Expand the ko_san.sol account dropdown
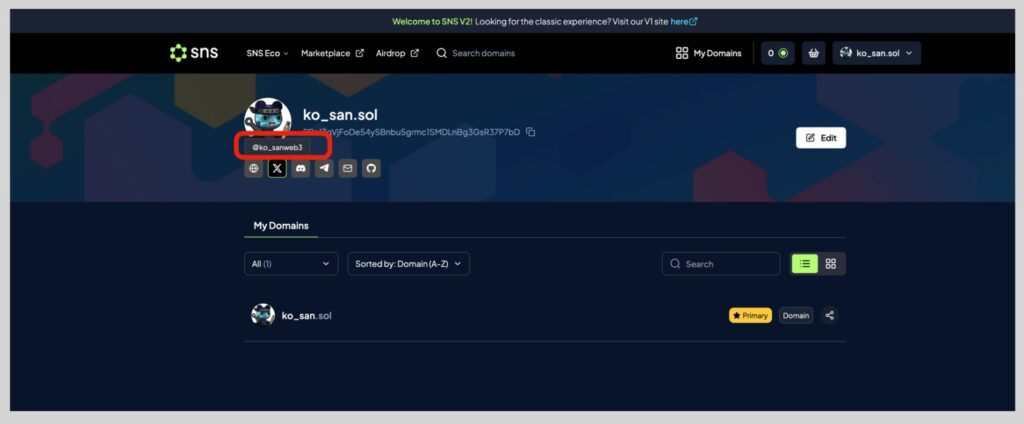 tap(876, 54)
